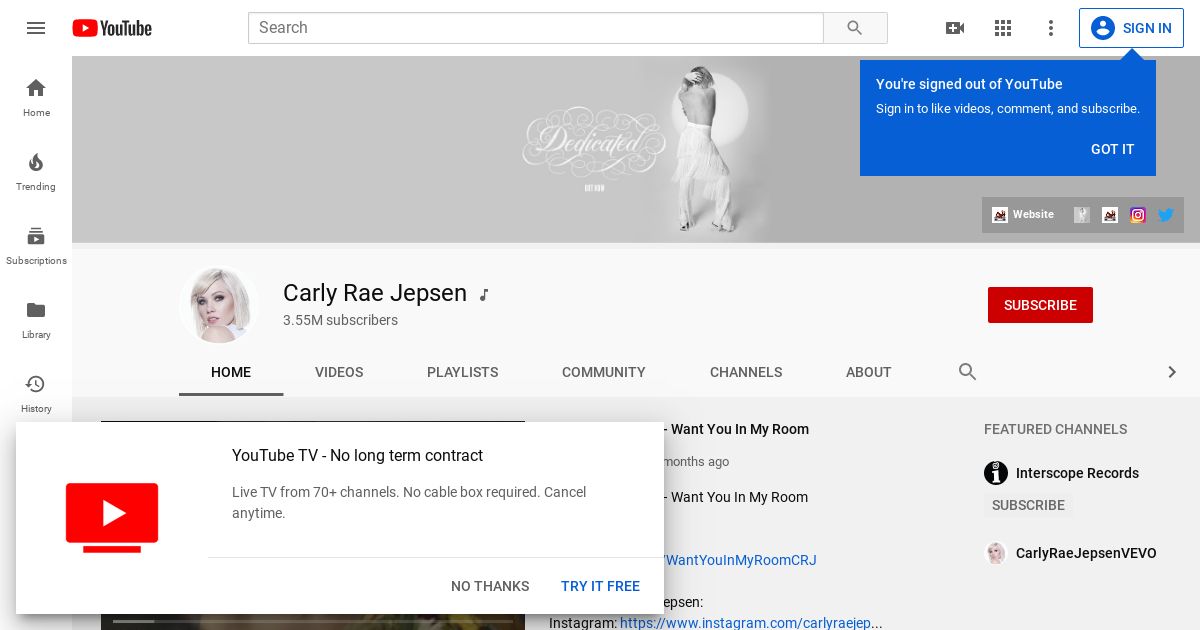Click the Dedicated album banner image
1200x630 pixels.
tap(636, 149)
